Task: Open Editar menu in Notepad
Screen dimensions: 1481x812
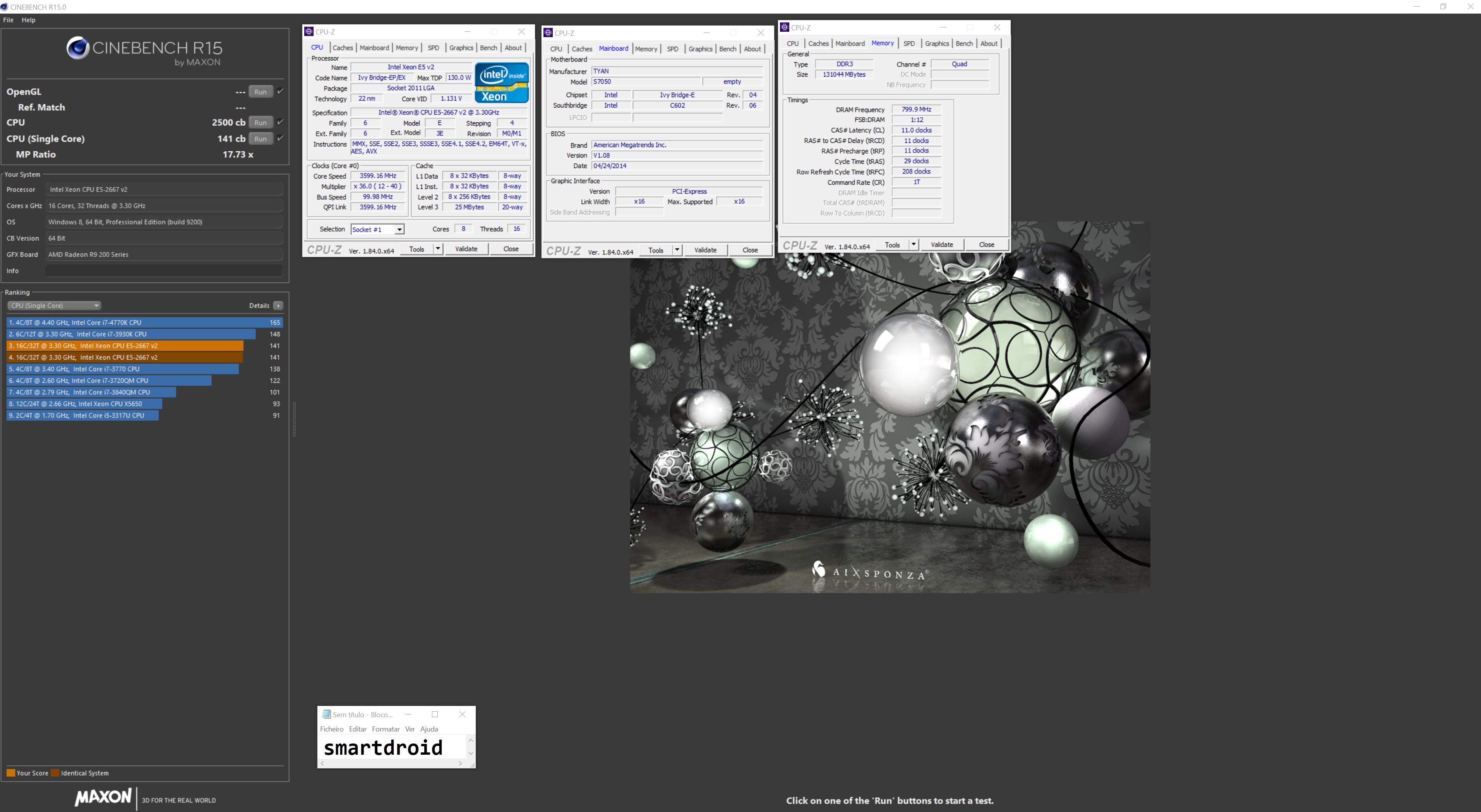Action: click(x=358, y=729)
